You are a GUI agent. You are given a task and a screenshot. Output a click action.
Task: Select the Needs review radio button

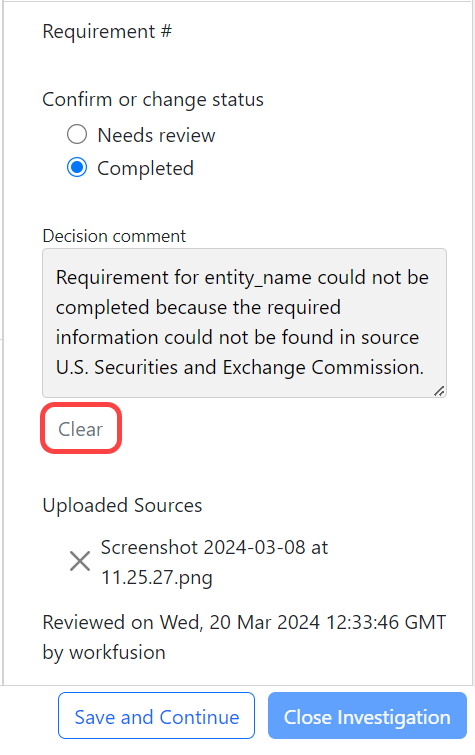coord(77,134)
